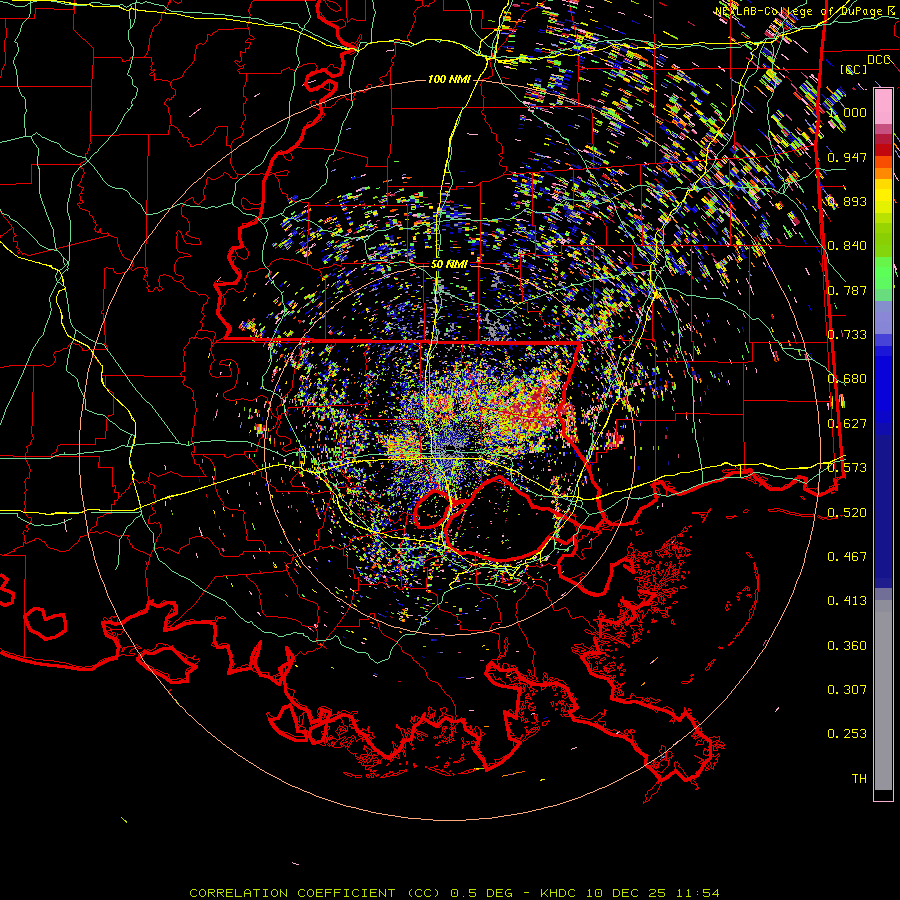Click the 0.787 scale label
900x900 pixels.
click(x=847, y=290)
